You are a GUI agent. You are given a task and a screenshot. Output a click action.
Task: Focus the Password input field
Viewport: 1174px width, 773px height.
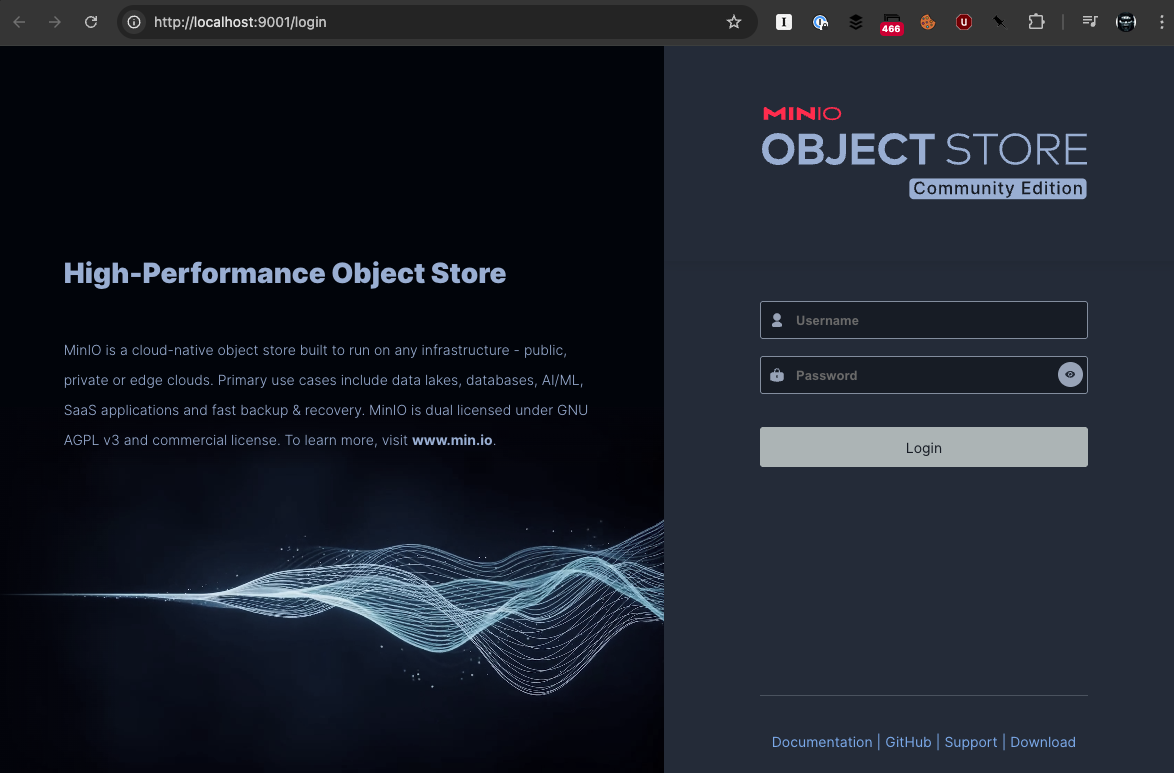pyautogui.click(x=923, y=375)
